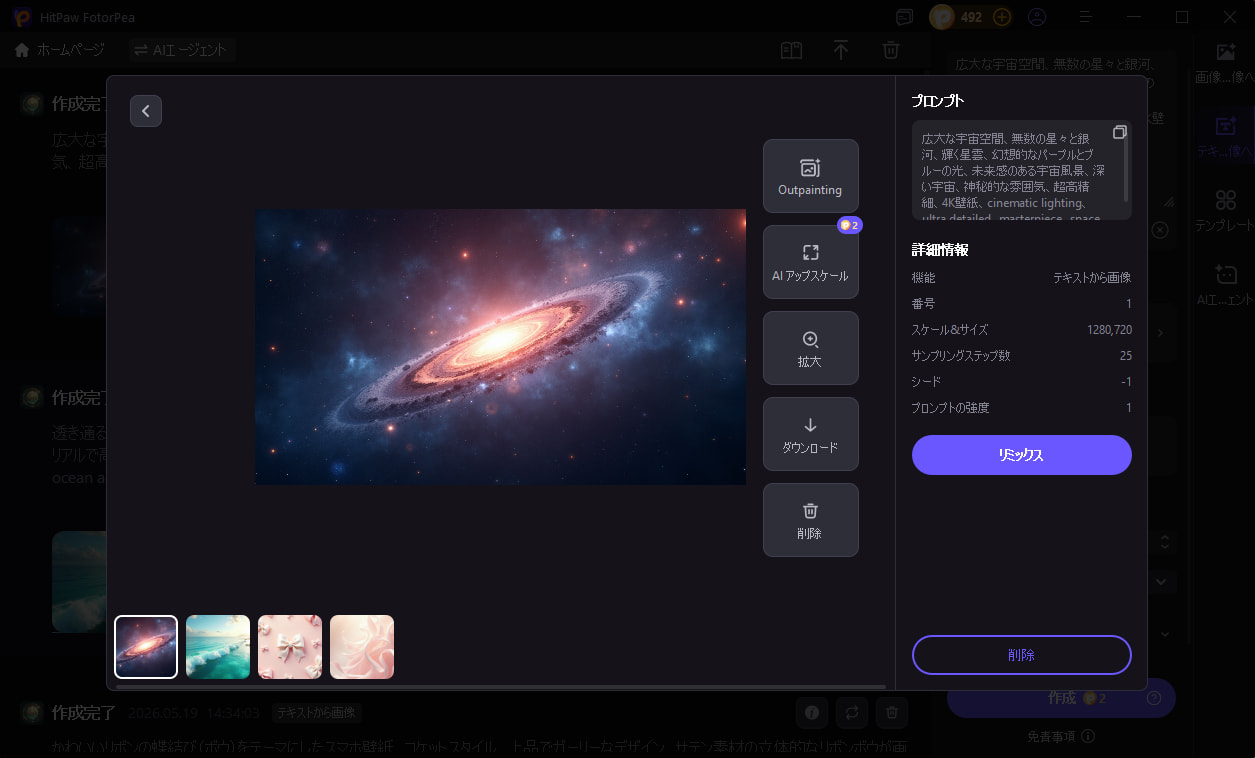Click the 2-credit badge on AI アップスケール
The image size is (1255, 758).
pyautogui.click(x=850, y=225)
